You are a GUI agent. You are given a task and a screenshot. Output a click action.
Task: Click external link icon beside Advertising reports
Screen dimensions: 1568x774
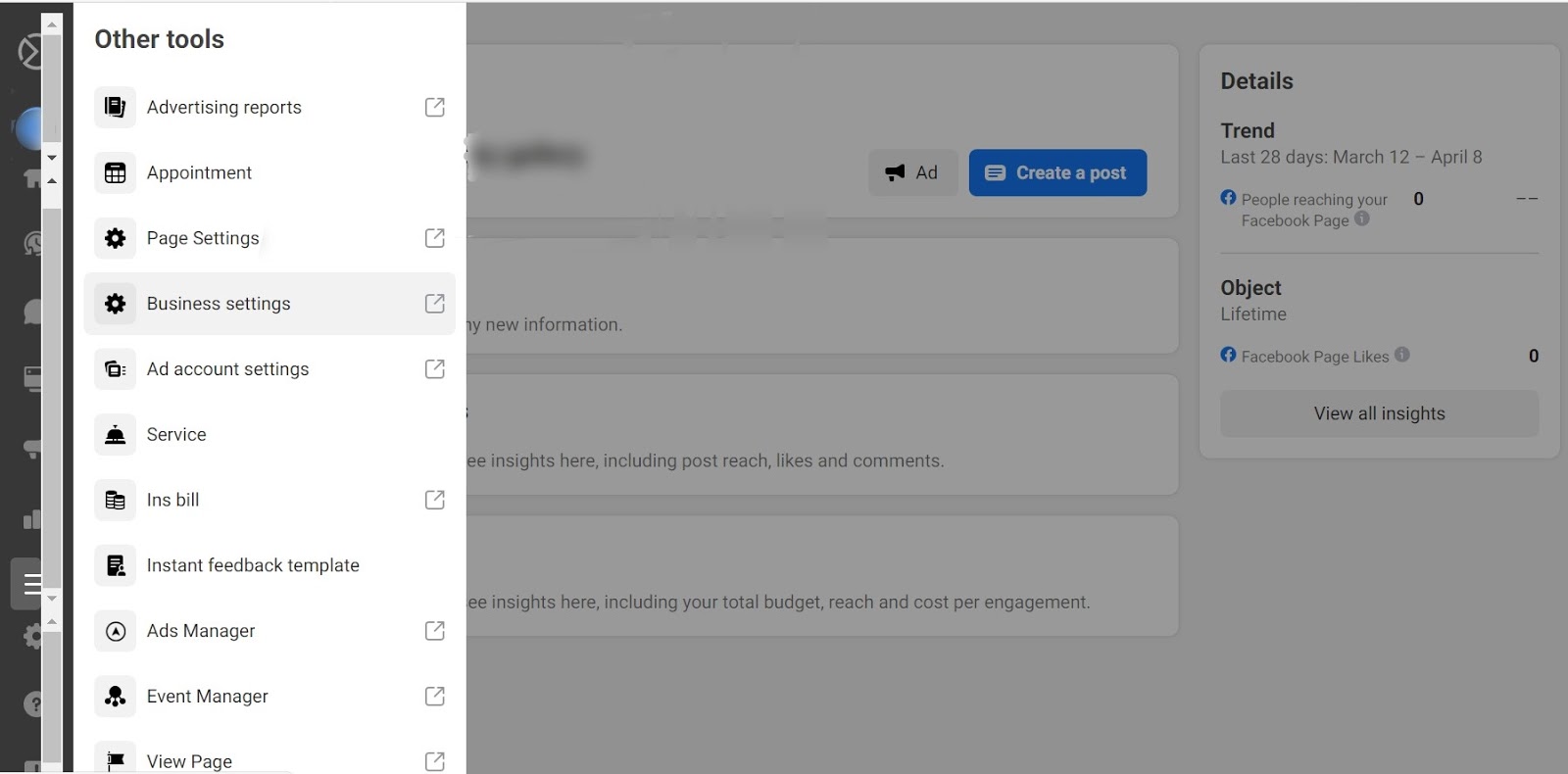[x=434, y=107]
